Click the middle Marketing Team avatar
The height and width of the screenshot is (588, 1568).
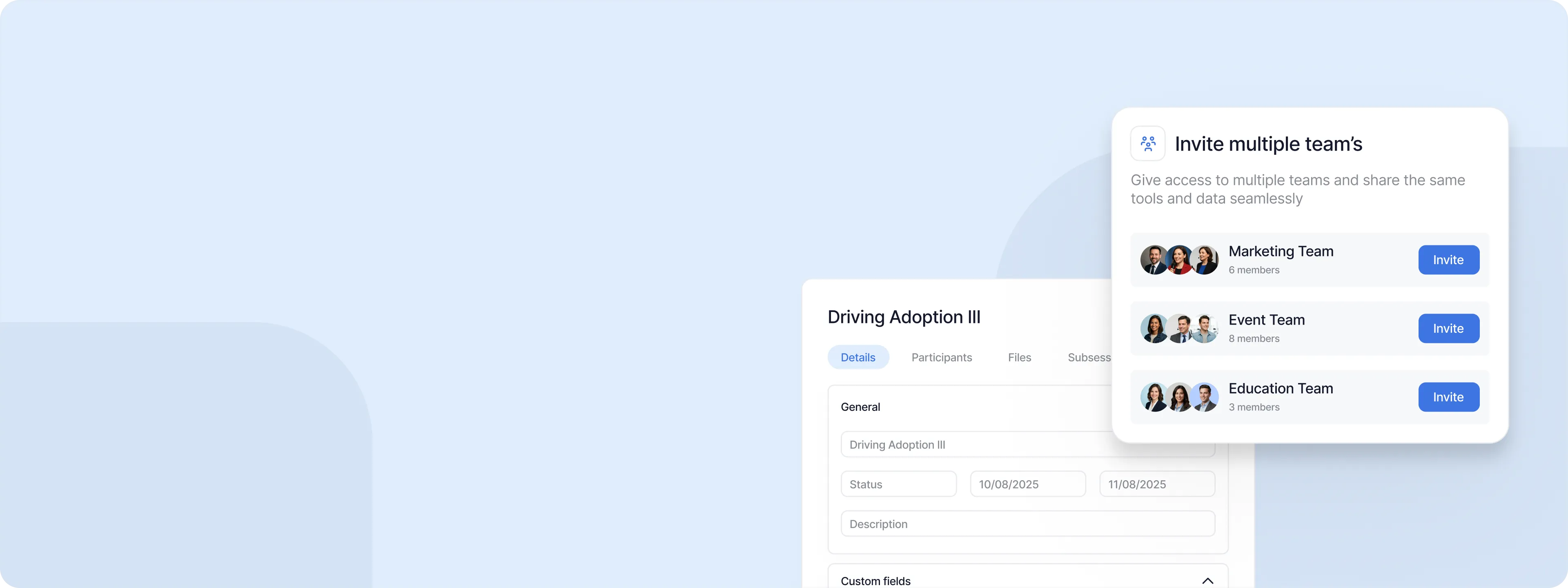click(1179, 260)
